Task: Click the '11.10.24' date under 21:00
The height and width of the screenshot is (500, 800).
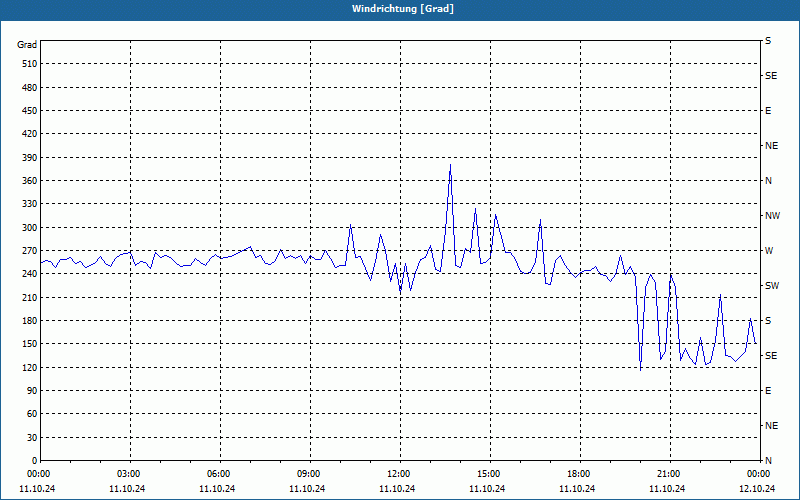Action: [667, 489]
